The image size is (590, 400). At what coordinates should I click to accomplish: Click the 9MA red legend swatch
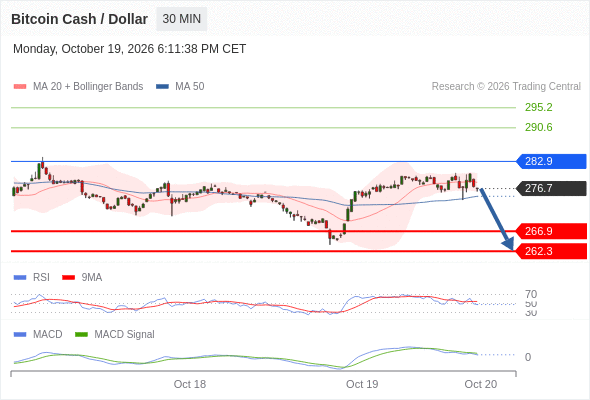pos(68,278)
